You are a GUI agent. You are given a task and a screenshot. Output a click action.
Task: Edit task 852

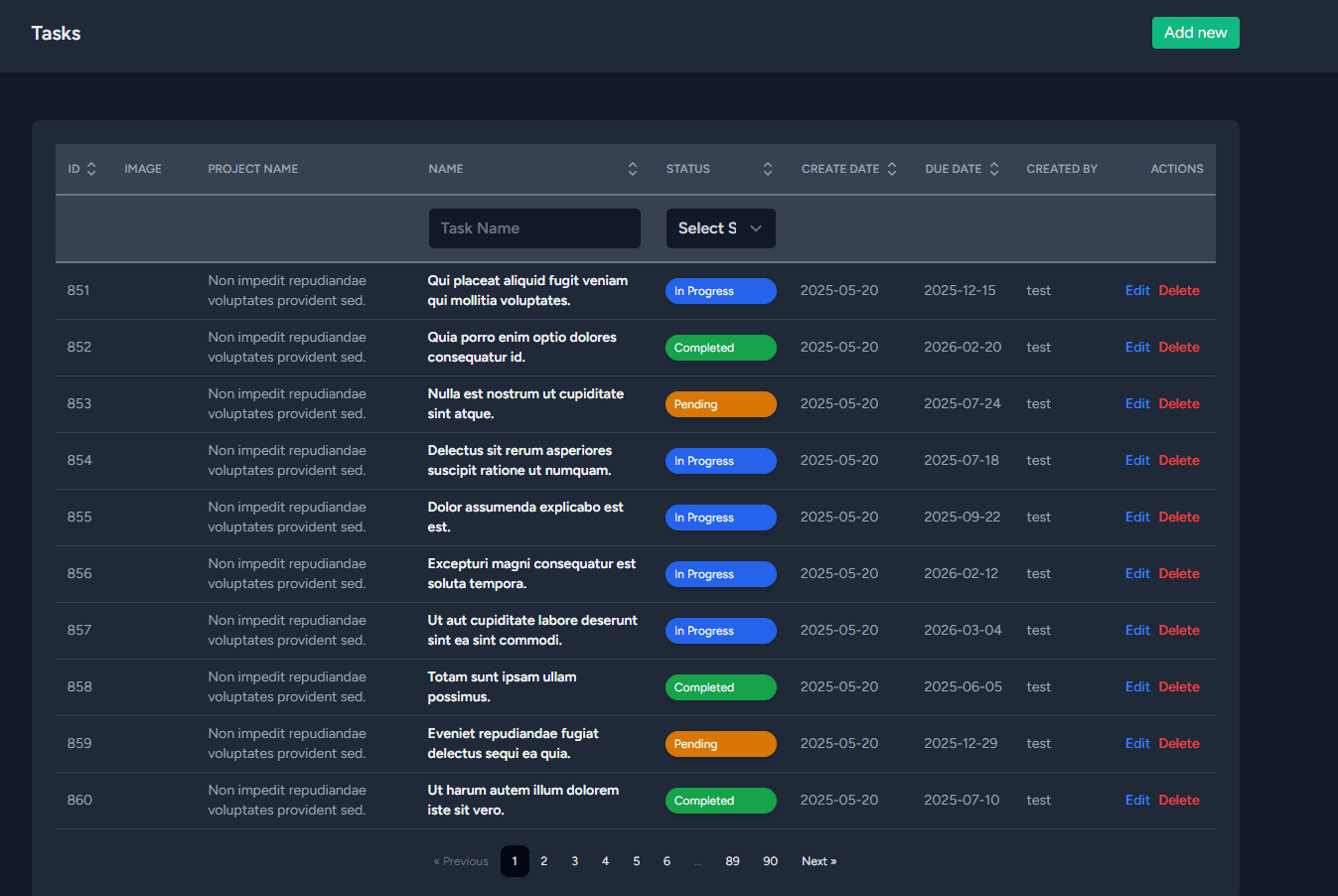click(x=1137, y=347)
